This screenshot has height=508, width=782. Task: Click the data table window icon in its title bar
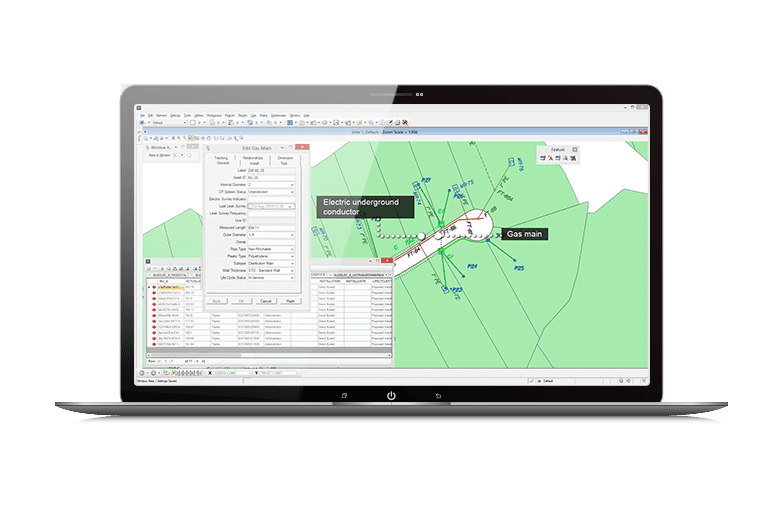click(148, 261)
